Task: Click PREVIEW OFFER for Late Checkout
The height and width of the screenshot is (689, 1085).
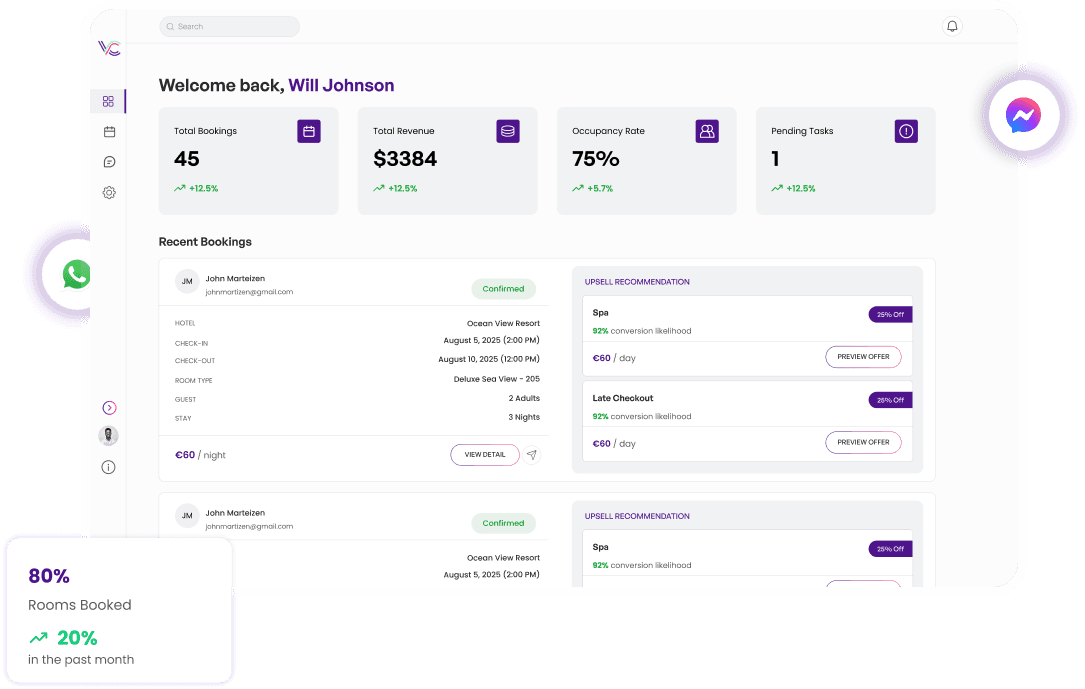Action: coord(862,442)
